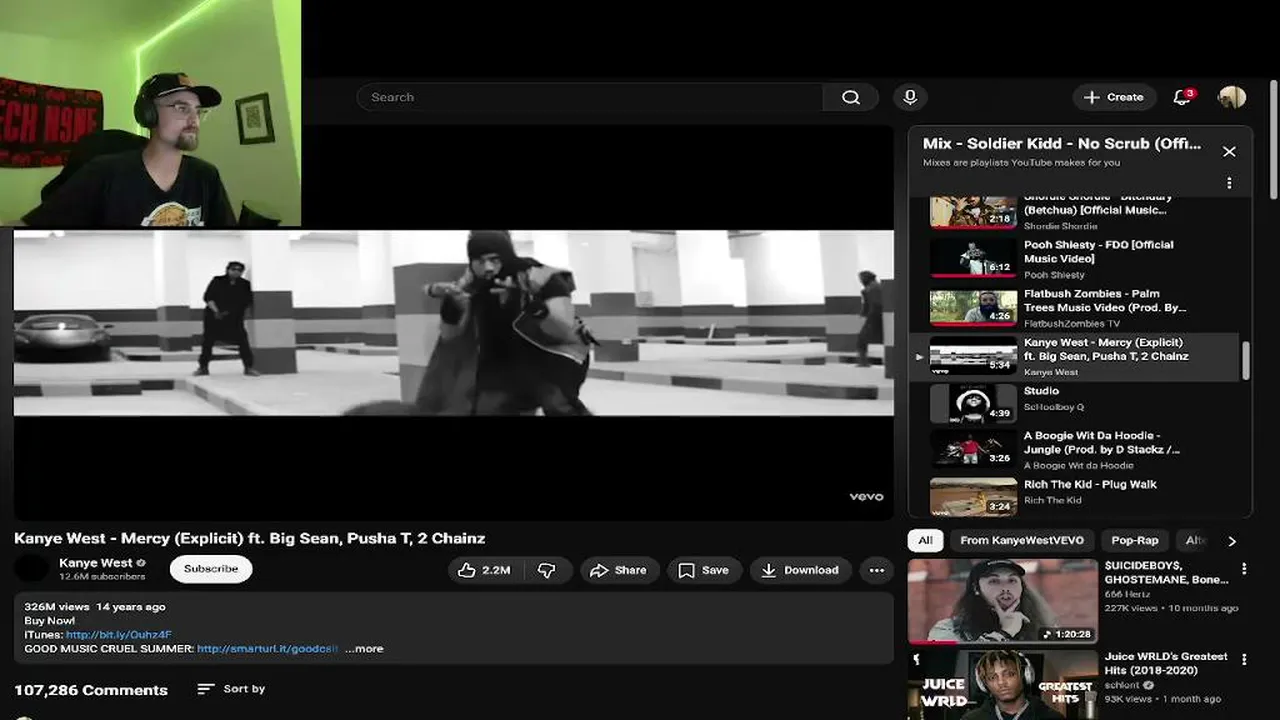Open options for Juice WRLD video
The image size is (1280, 720).
1244,660
